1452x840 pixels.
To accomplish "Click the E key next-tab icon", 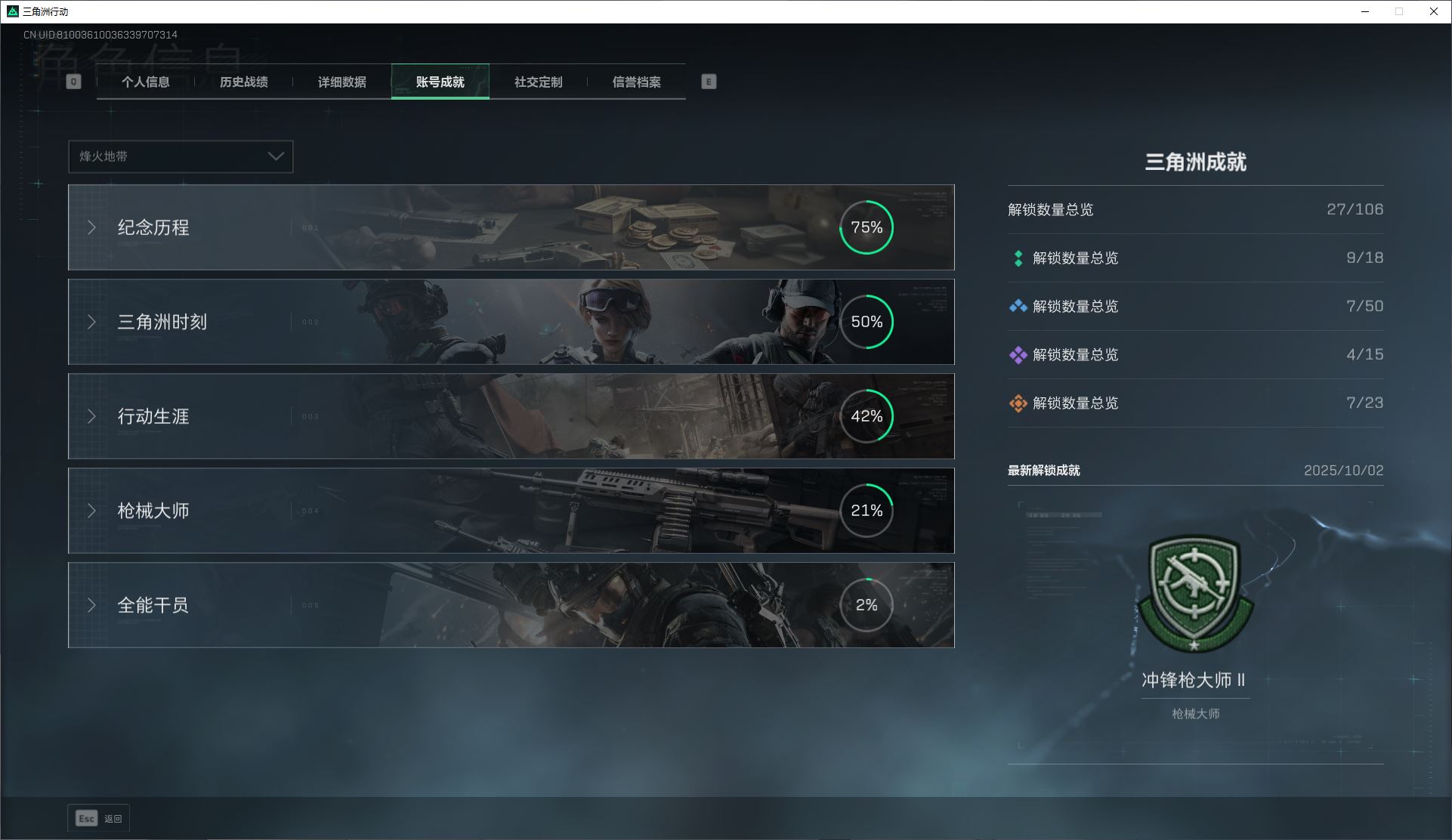I will 708,82.
